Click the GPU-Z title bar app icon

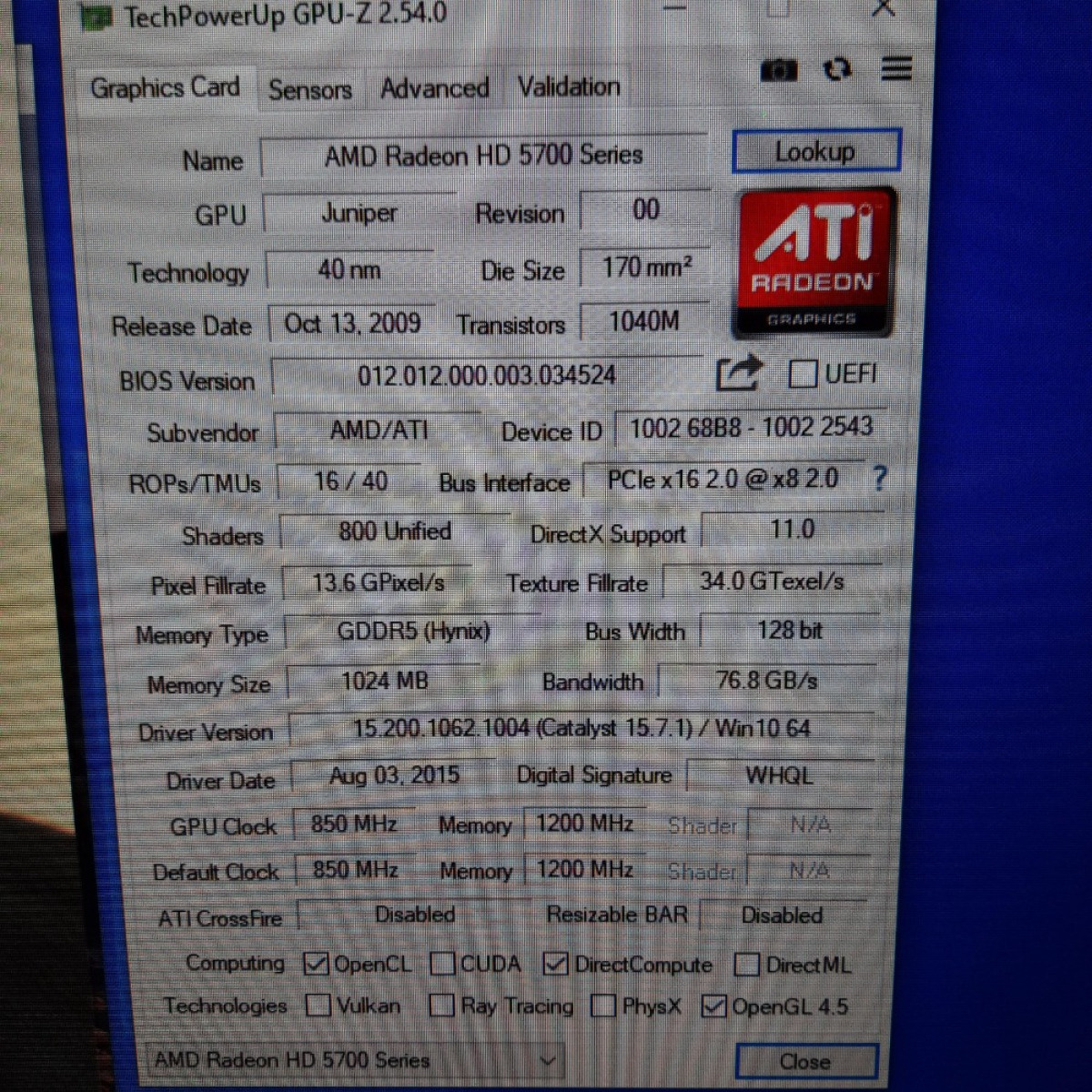pyautogui.click(x=96, y=18)
